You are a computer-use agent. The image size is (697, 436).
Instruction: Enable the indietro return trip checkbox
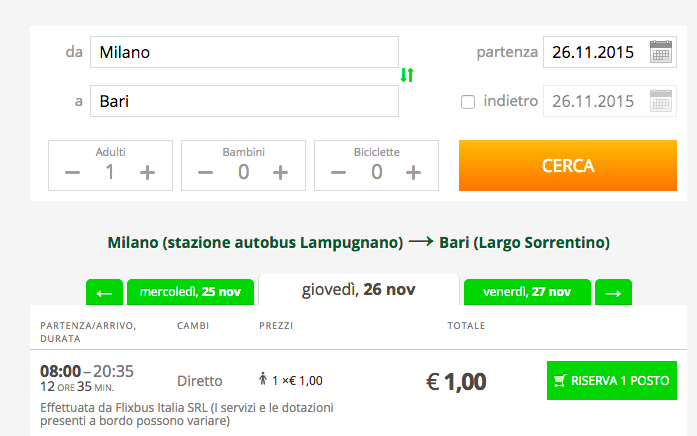[x=467, y=102]
